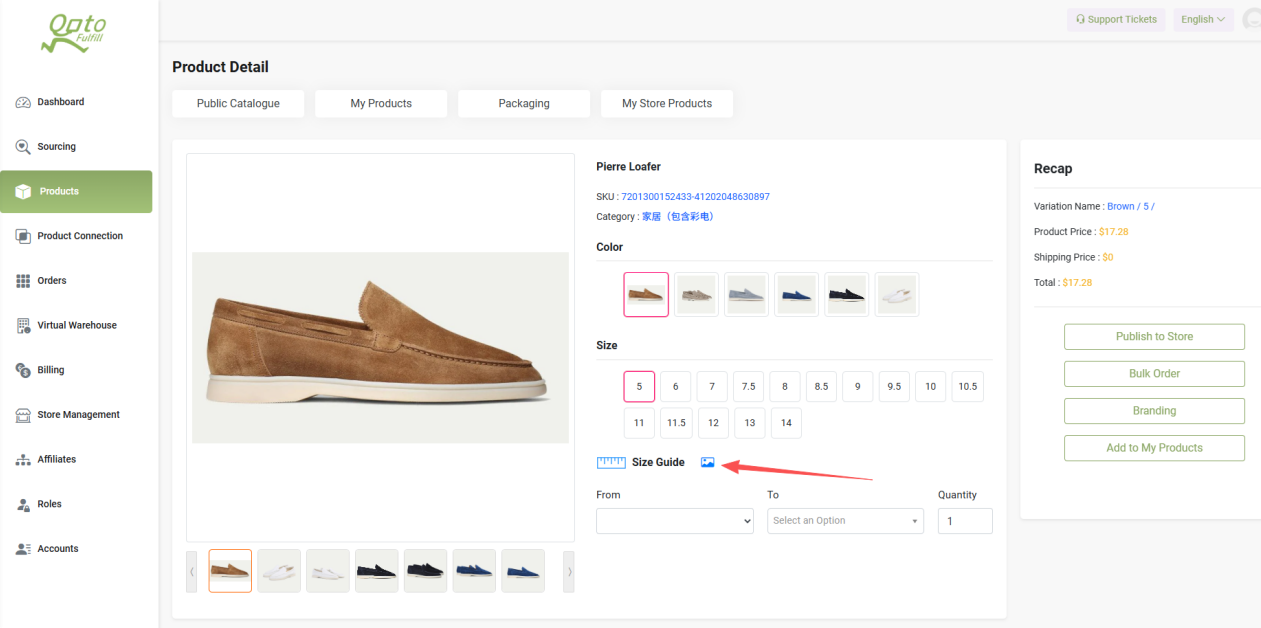Expand the From location dropdown
This screenshot has width=1261, height=628.
tap(675, 521)
